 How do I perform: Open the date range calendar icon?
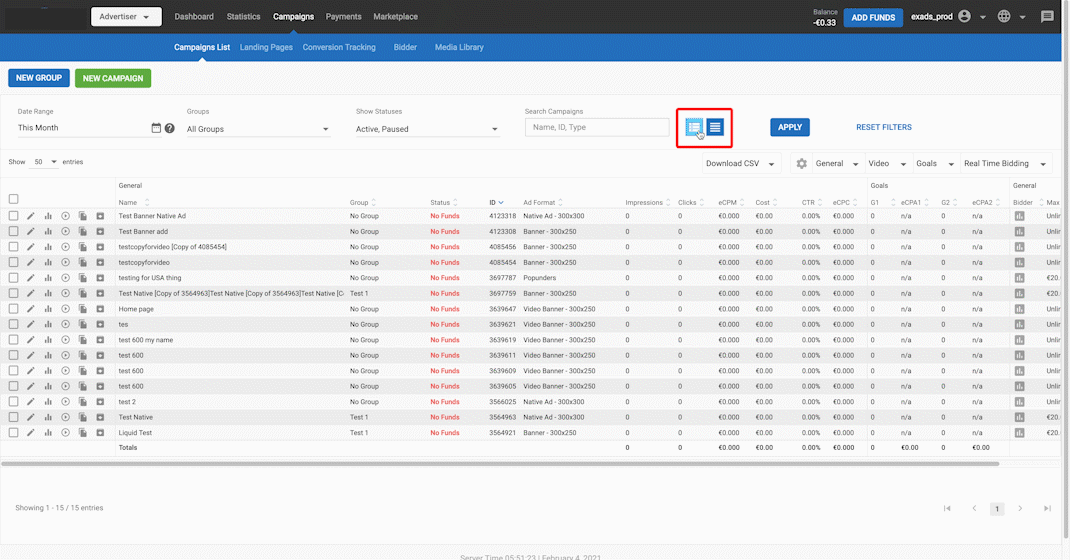[x=156, y=128]
